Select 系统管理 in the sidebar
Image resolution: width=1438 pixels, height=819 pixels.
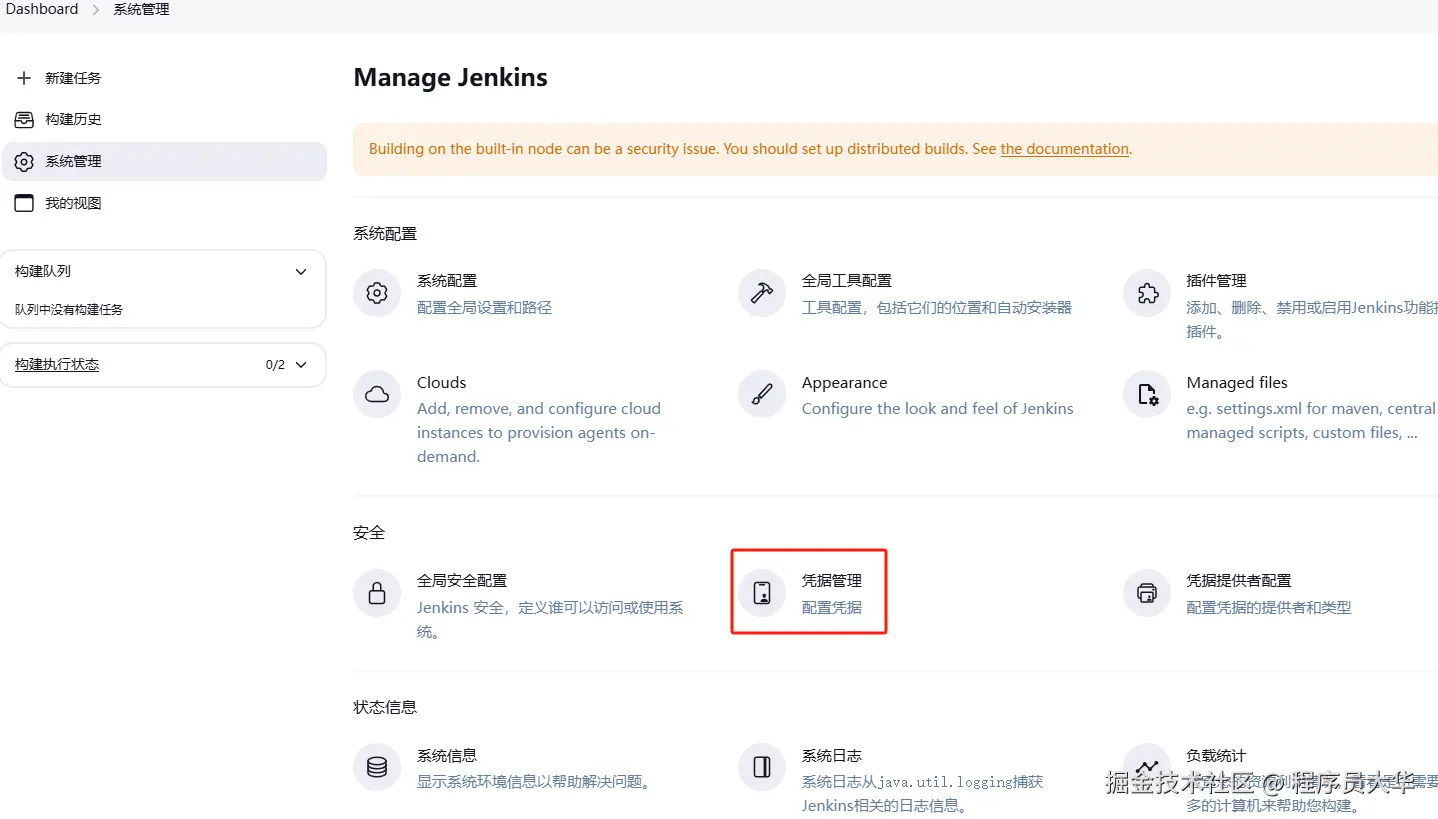click(x=163, y=162)
